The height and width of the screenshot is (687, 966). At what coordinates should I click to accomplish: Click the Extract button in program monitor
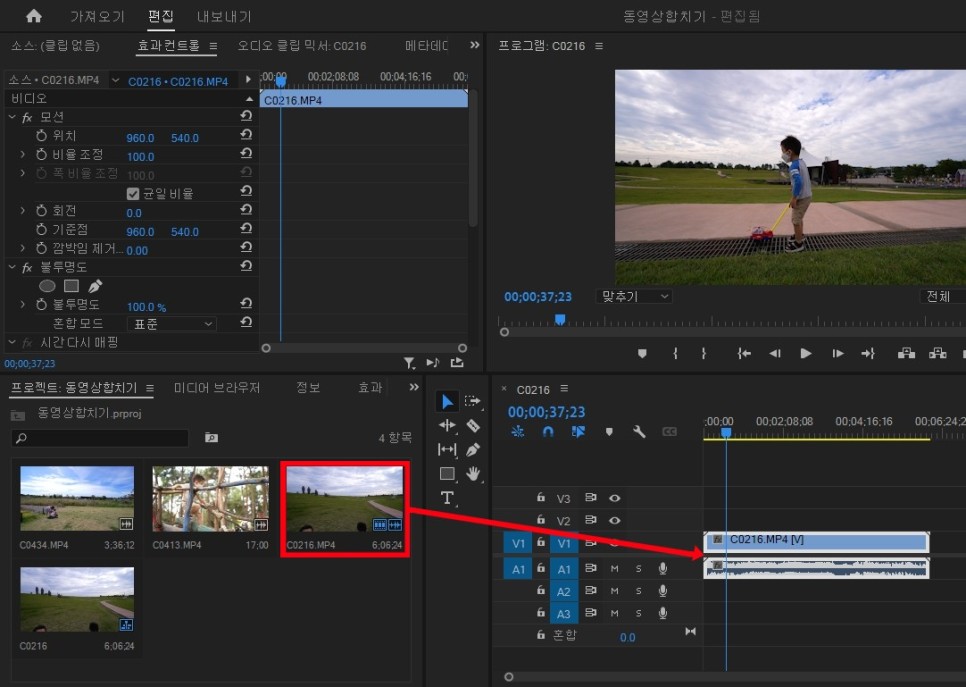[938, 353]
